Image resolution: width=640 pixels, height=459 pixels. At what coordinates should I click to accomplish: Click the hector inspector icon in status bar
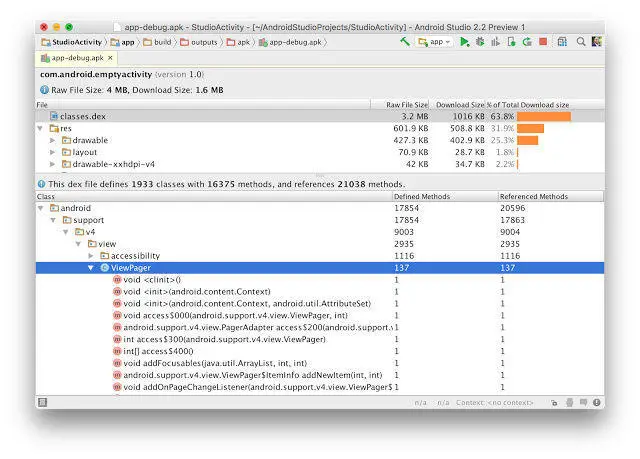click(x=569, y=403)
